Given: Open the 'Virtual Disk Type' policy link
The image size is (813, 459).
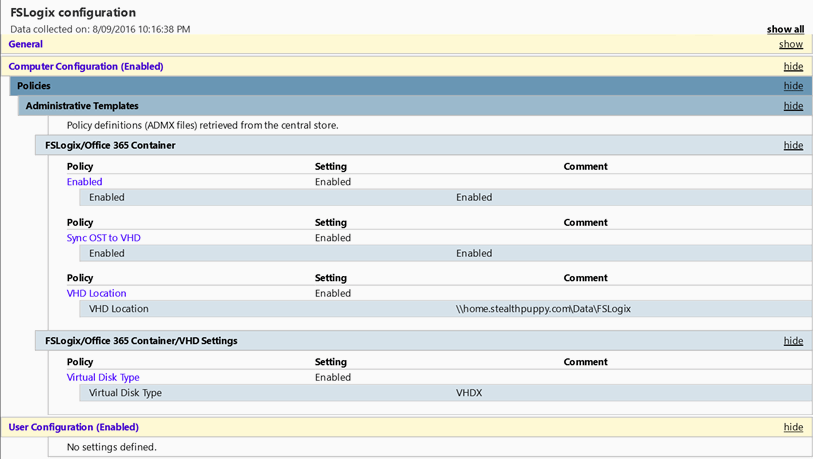Looking at the screenshot, I should 103,378.
